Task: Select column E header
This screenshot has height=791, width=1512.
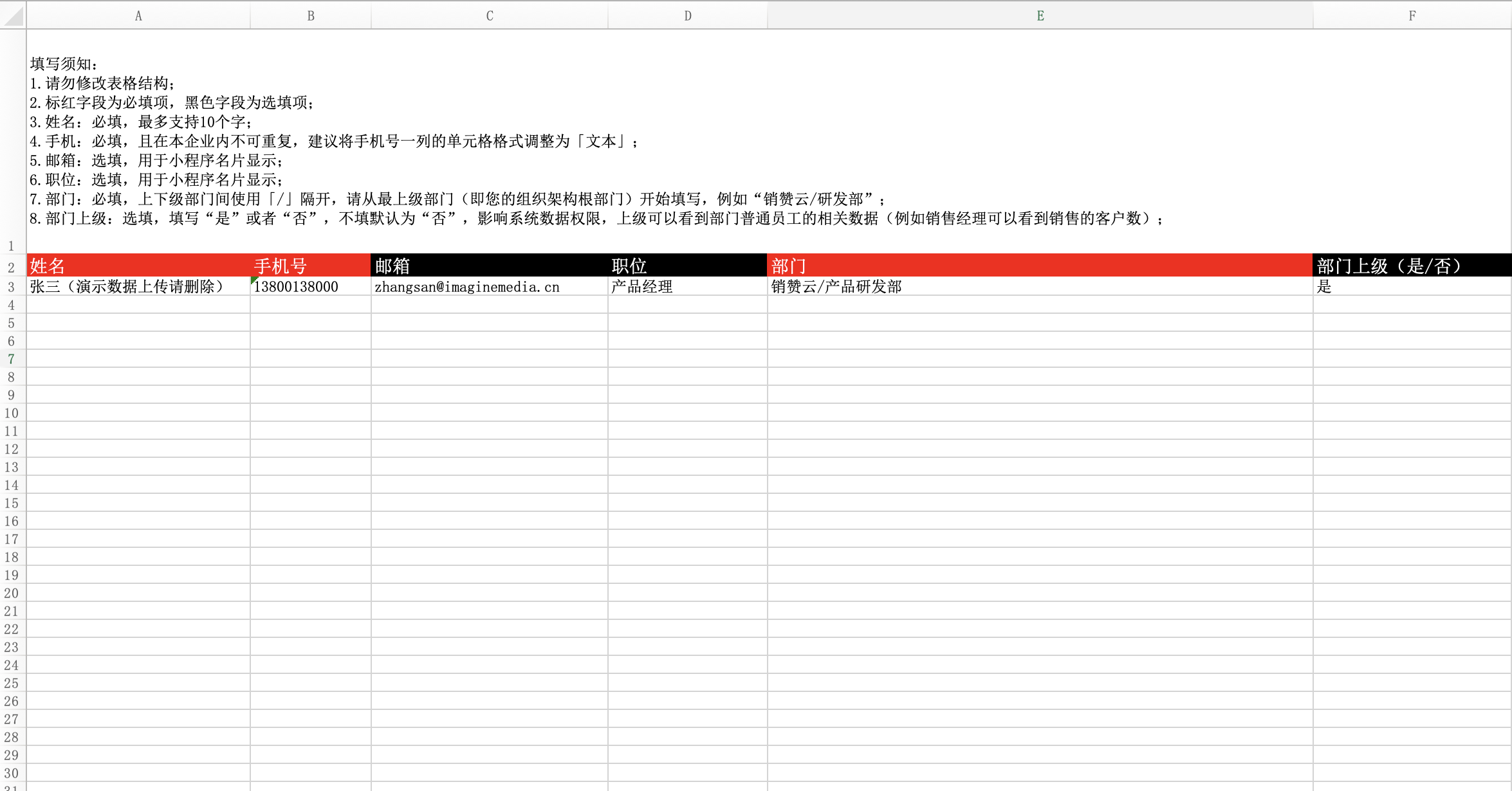Action: 1040,15
